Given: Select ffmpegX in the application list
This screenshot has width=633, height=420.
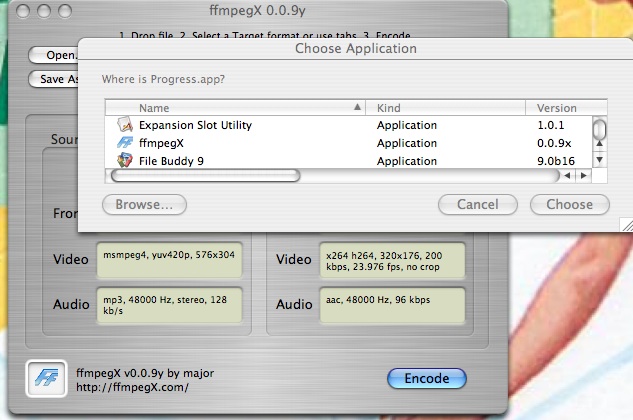Looking at the screenshot, I should tap(161, 143).
